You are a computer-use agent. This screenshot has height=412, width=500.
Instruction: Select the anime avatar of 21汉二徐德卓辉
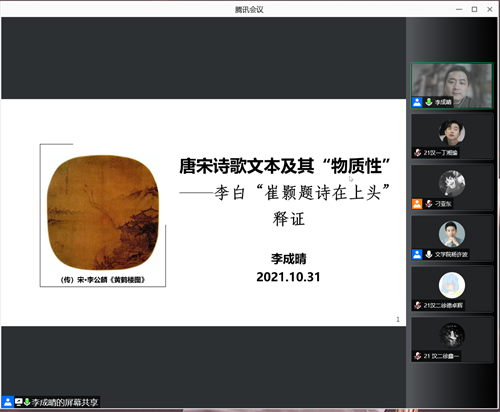[x=452, y=285]
